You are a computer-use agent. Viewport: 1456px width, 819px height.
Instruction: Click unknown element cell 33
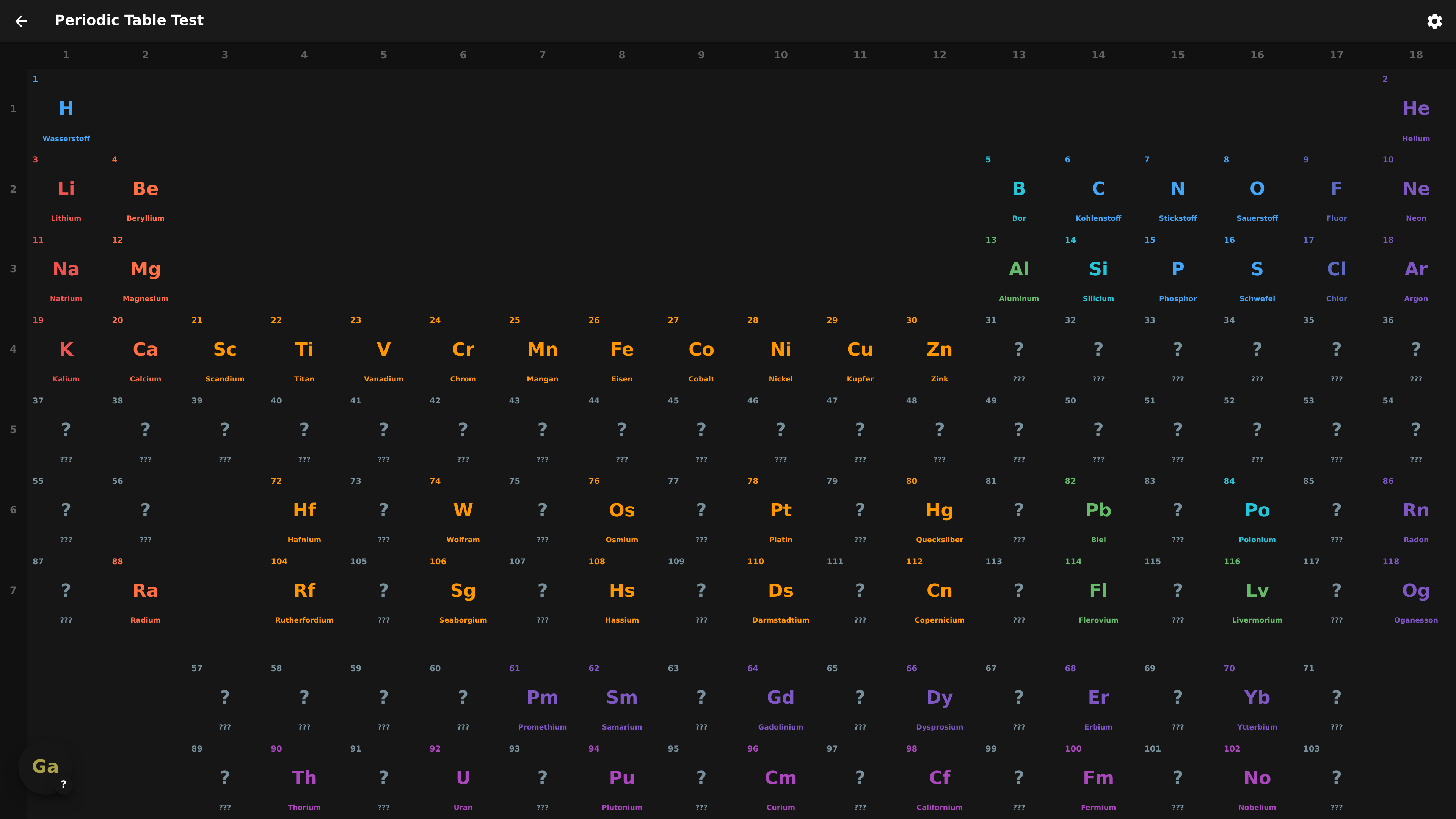pos(1177,350)
